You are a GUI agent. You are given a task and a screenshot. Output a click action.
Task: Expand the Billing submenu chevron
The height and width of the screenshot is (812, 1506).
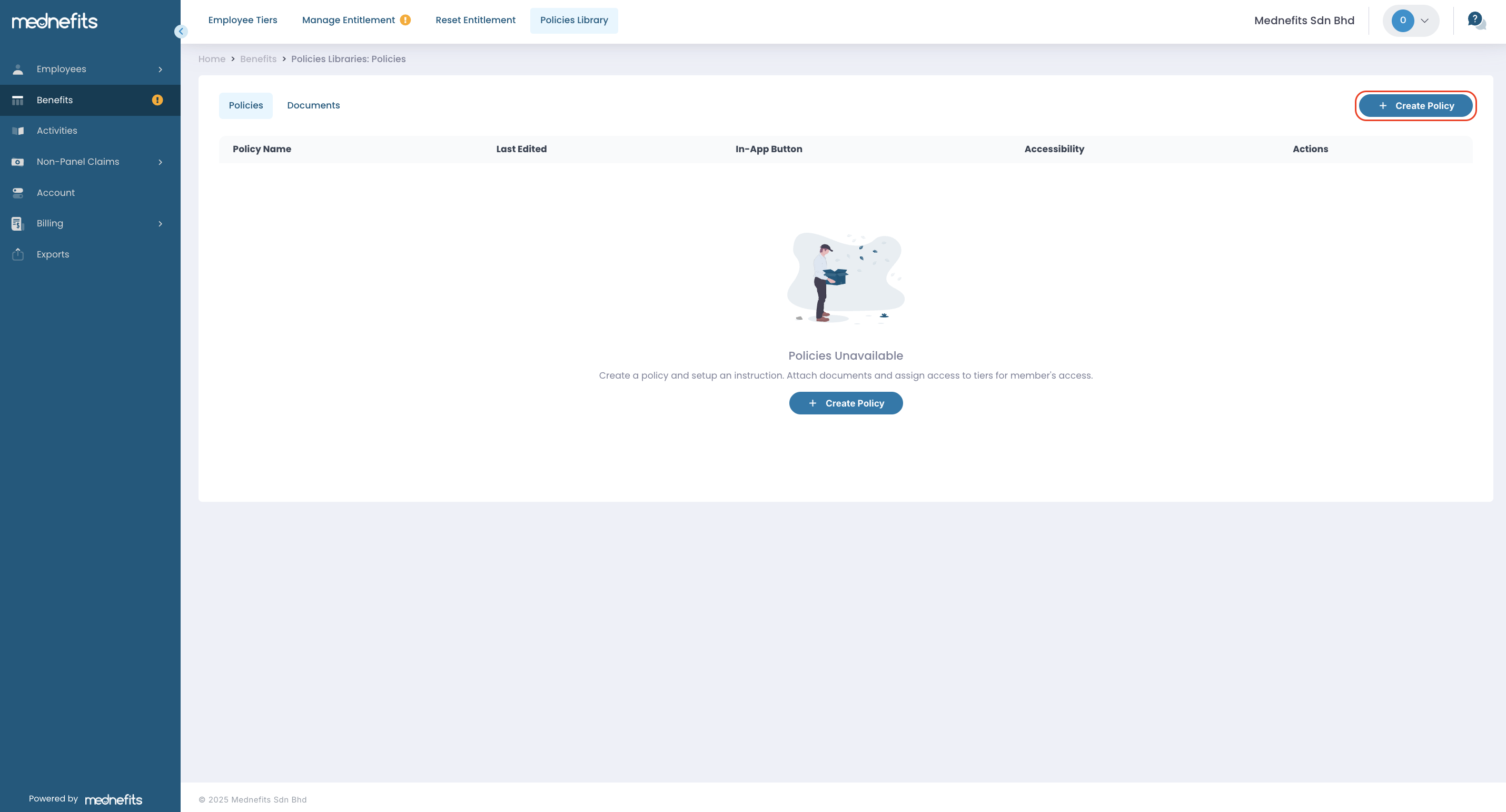tap(160, 224)
